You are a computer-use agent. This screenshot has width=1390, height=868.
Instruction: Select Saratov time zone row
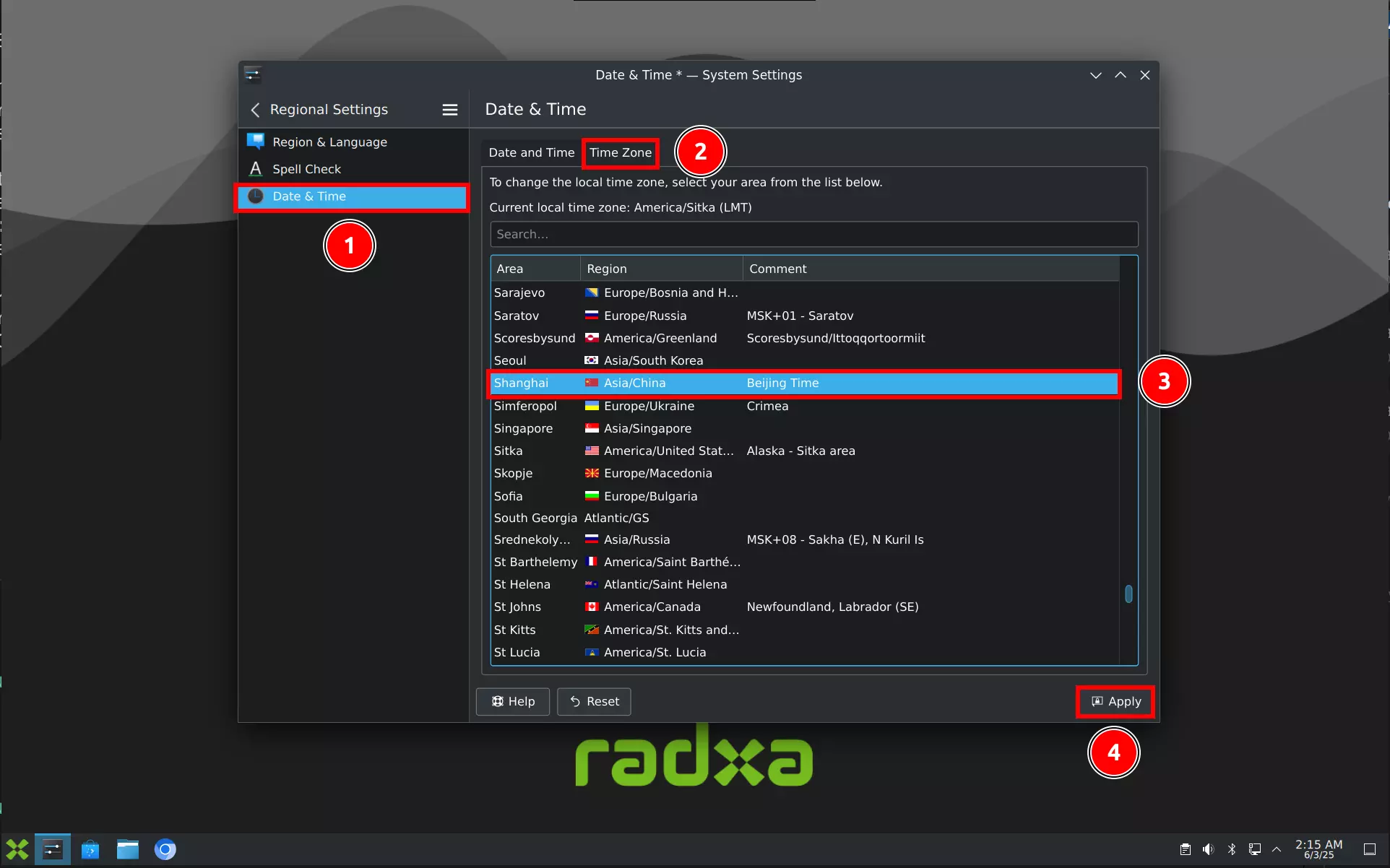[805, 316]
